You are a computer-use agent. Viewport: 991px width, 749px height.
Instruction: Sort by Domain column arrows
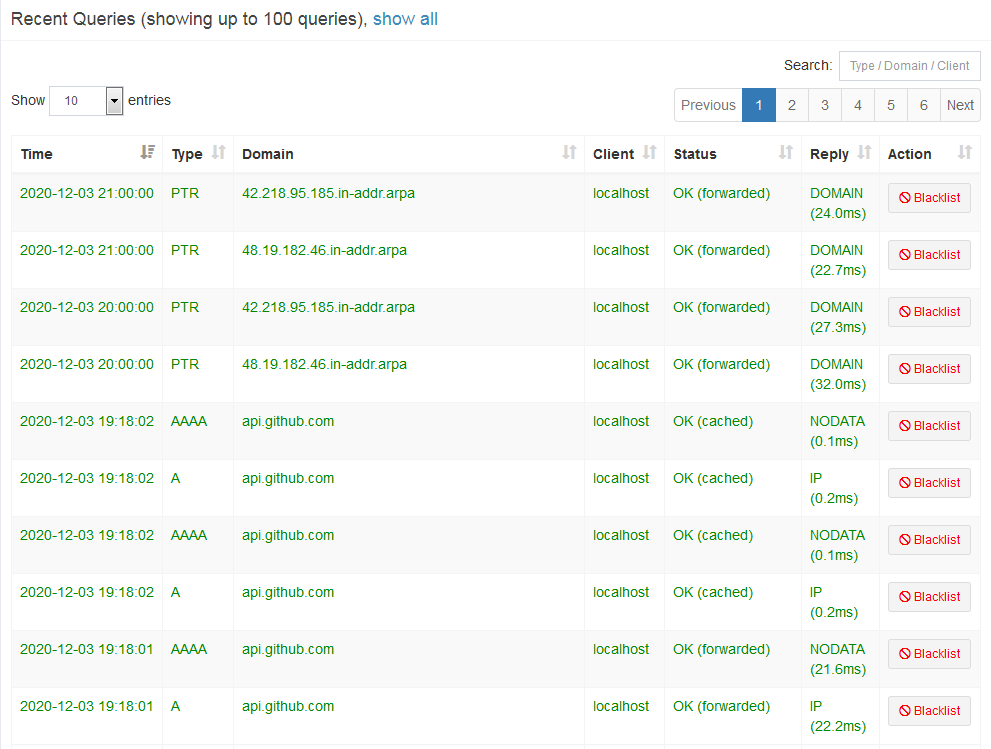(569, 152)
